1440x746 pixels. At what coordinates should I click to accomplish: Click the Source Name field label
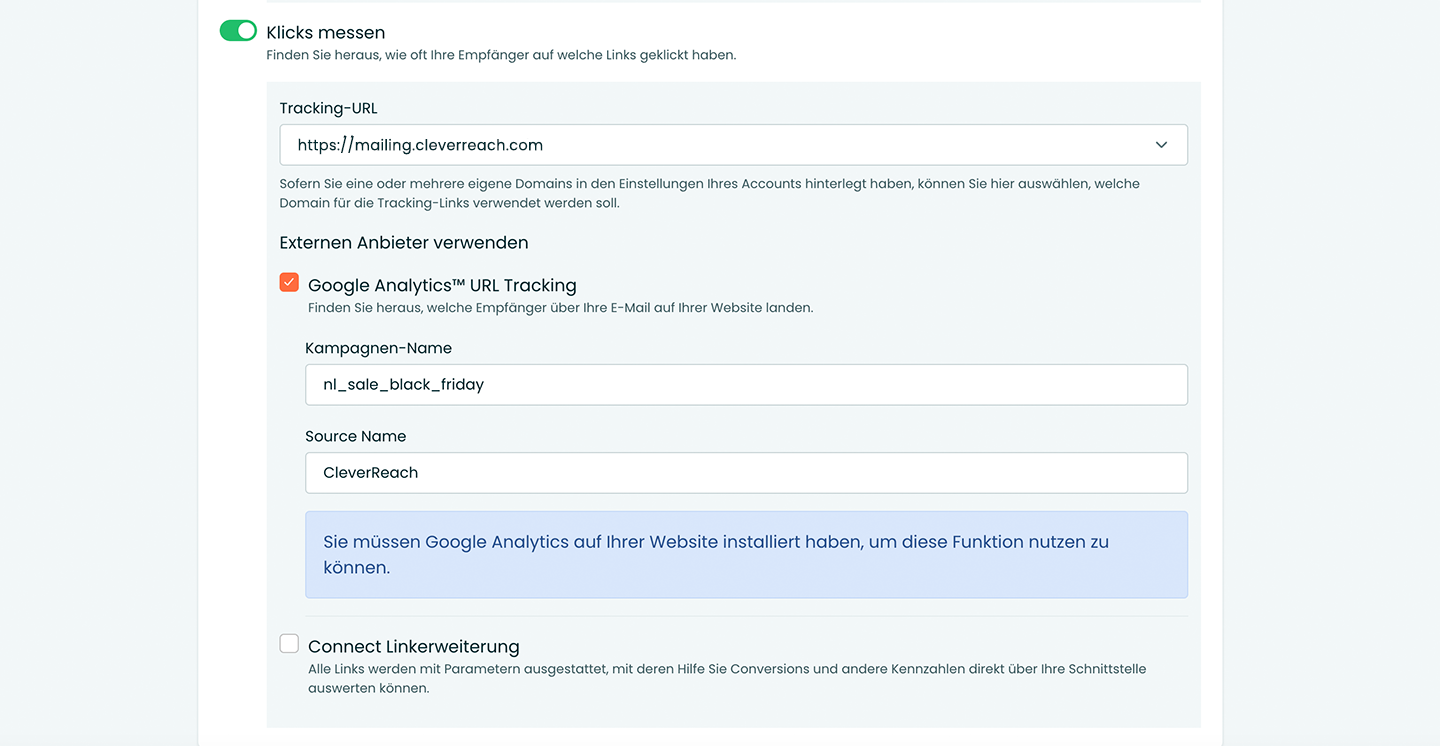(355, 436)
